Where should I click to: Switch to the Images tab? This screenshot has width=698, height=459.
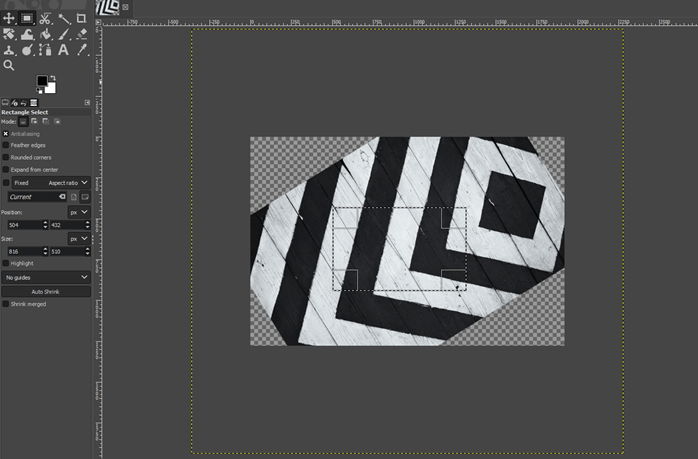(x=33, y=102)
